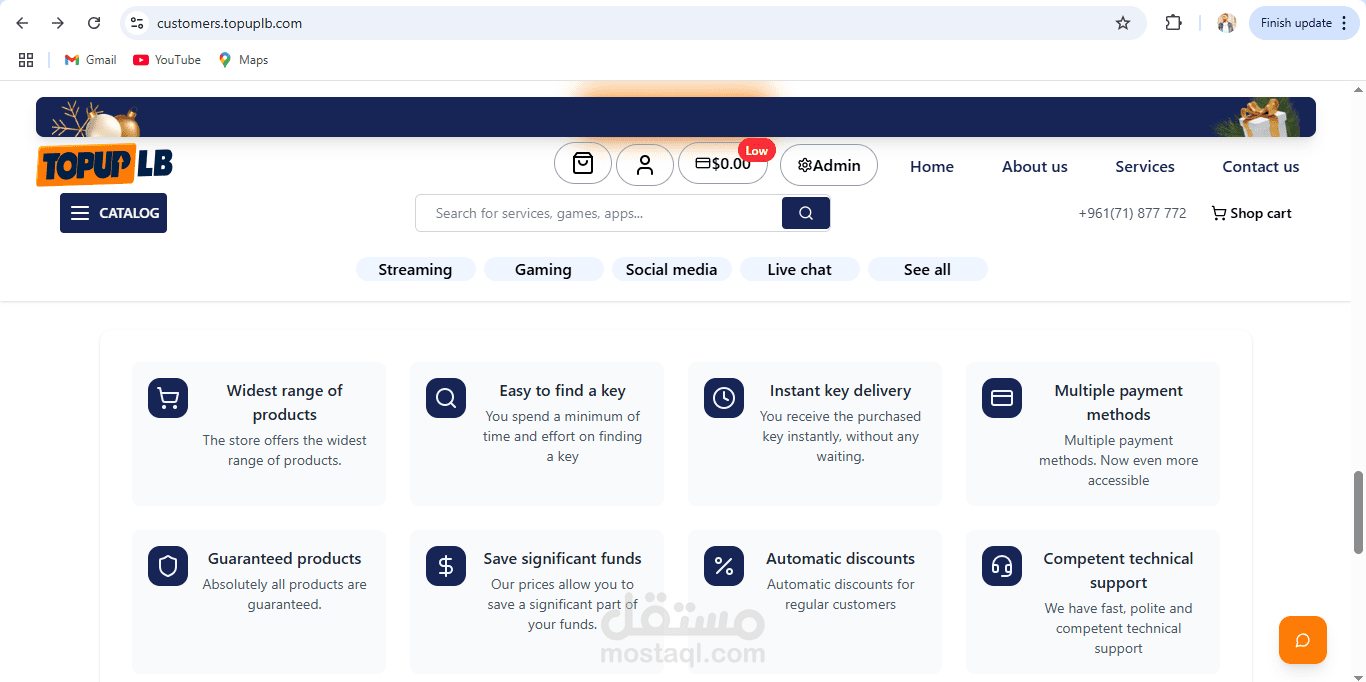The image size is (1366, 682).
Task: Select the Streaming category pill
Action: (415, 269)
